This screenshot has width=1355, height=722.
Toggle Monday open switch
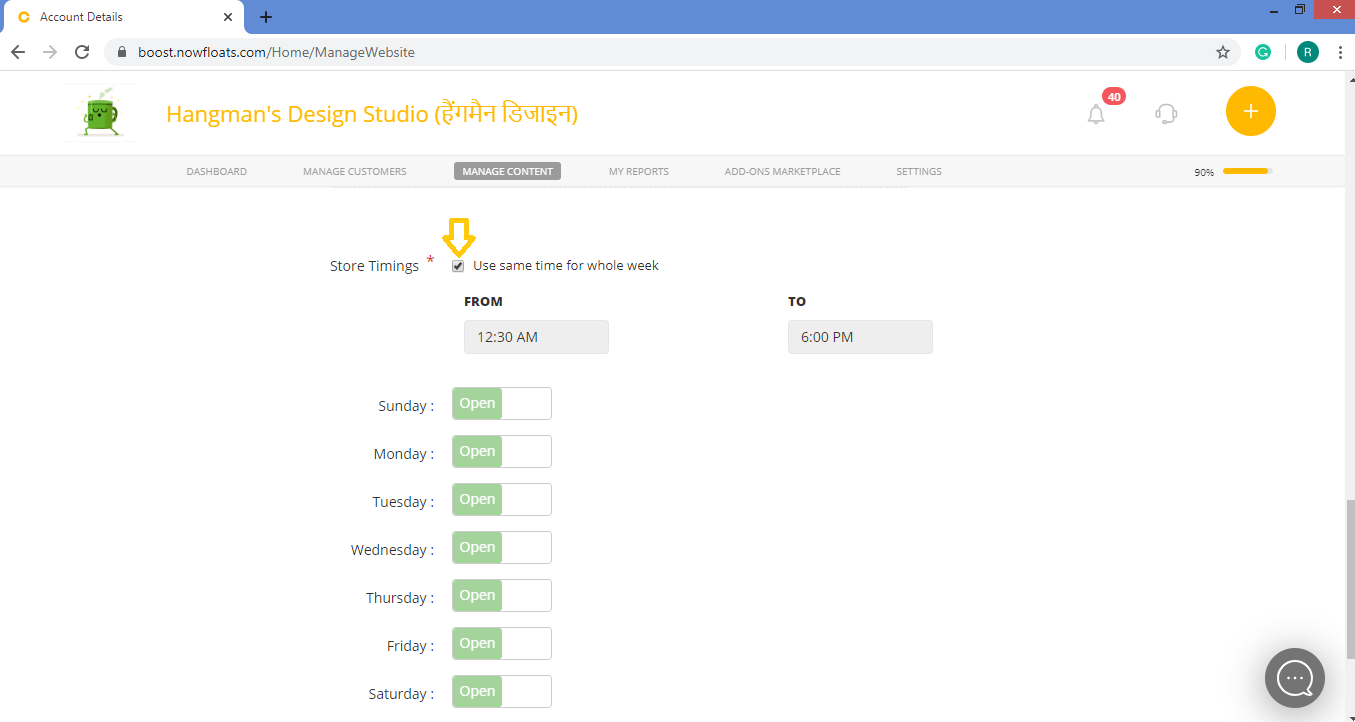pyautogui.click(x=502, y=452)
